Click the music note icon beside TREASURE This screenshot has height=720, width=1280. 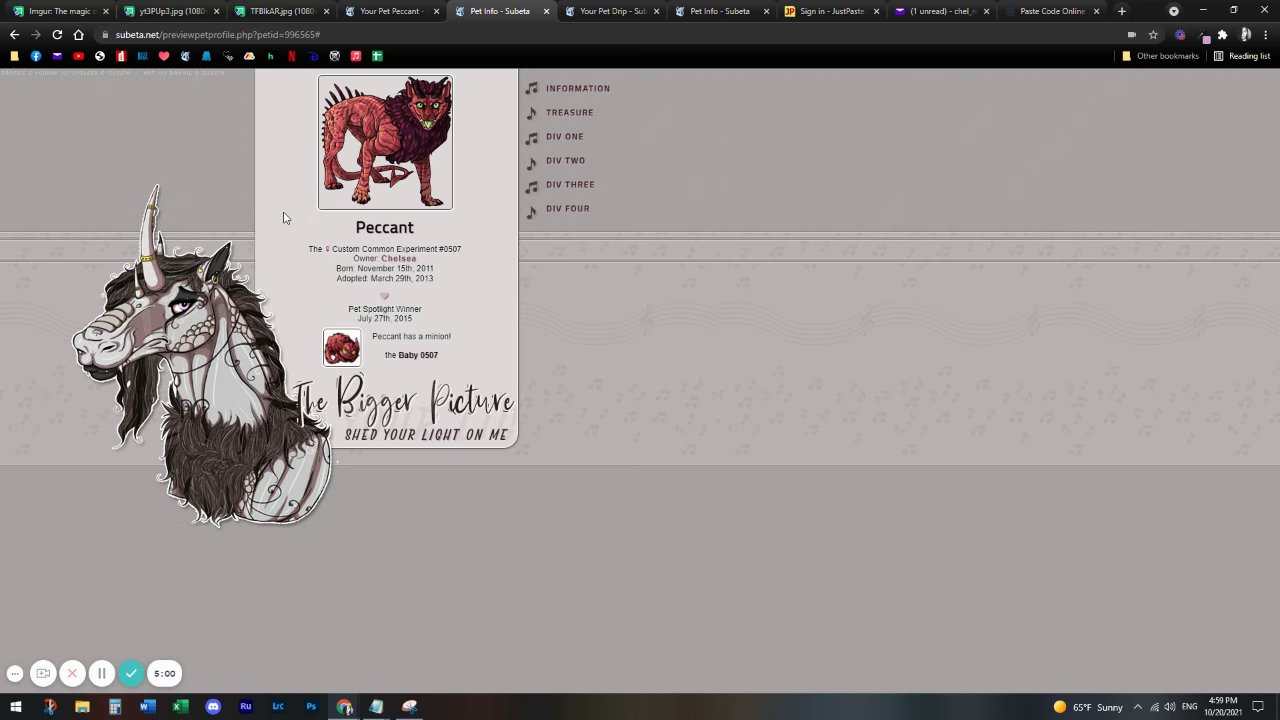click(532, 113)
